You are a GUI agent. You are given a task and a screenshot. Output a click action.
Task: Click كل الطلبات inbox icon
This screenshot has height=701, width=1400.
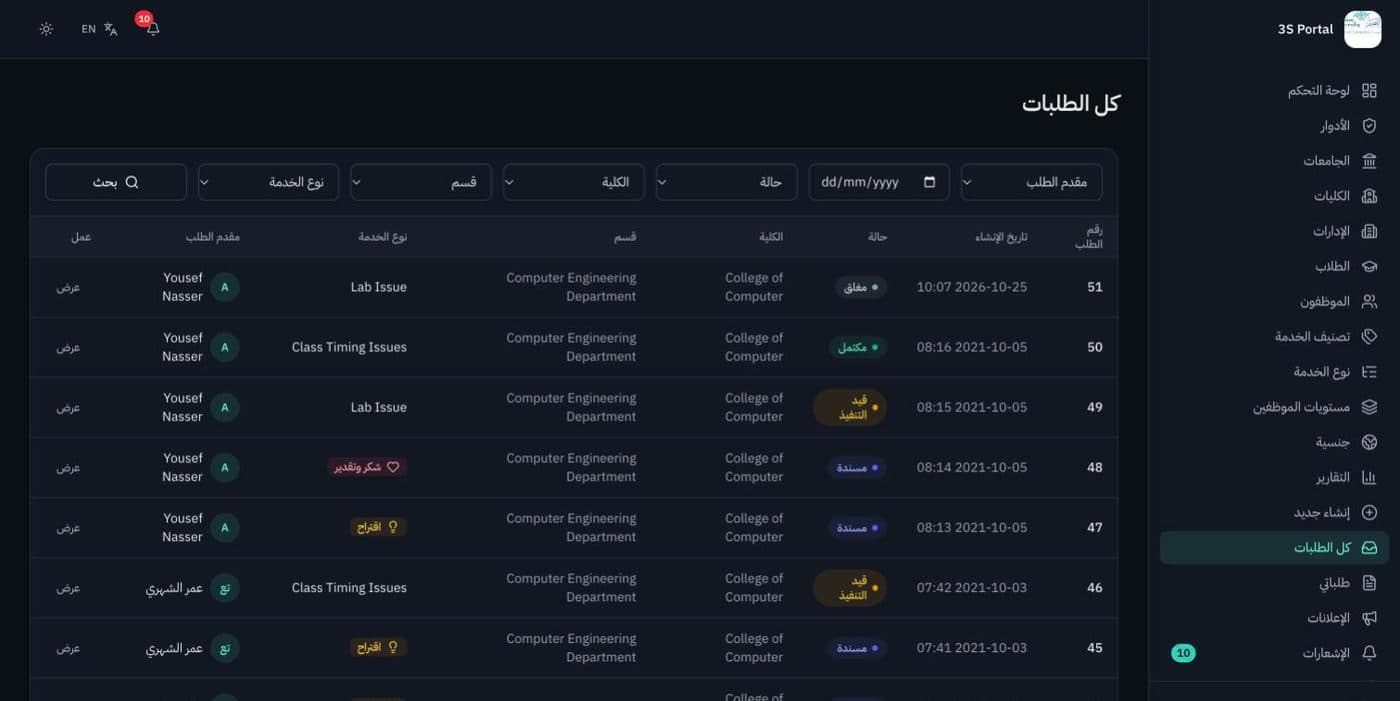[1369, 548]
